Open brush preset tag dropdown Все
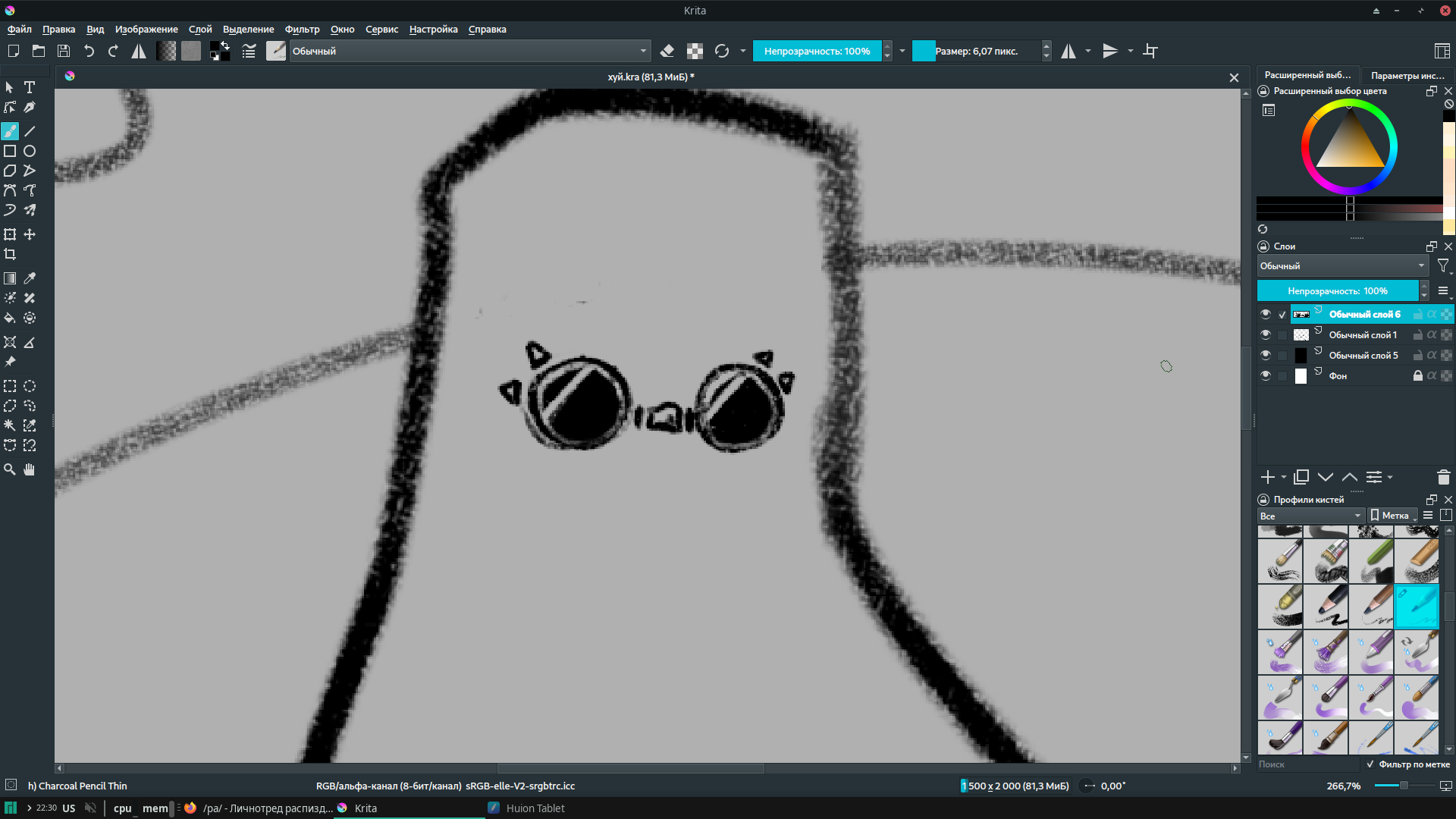The height and width of the screenshot is (819, 1456). (1310, 516)
